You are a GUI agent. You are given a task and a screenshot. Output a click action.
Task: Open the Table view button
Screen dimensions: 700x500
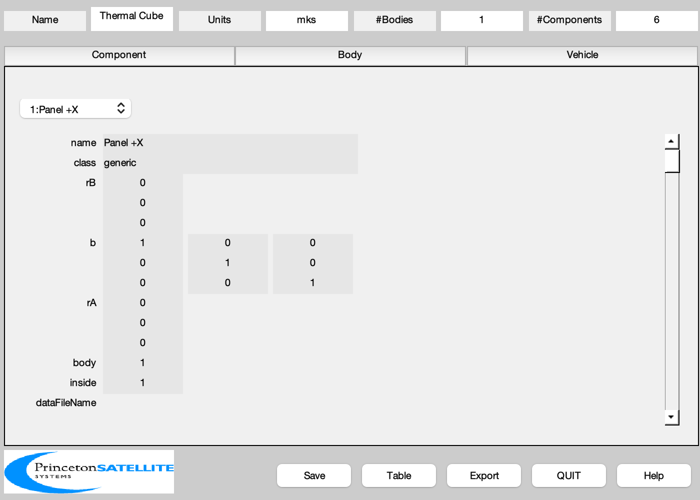pyautogui.click(x=399, y=475)
